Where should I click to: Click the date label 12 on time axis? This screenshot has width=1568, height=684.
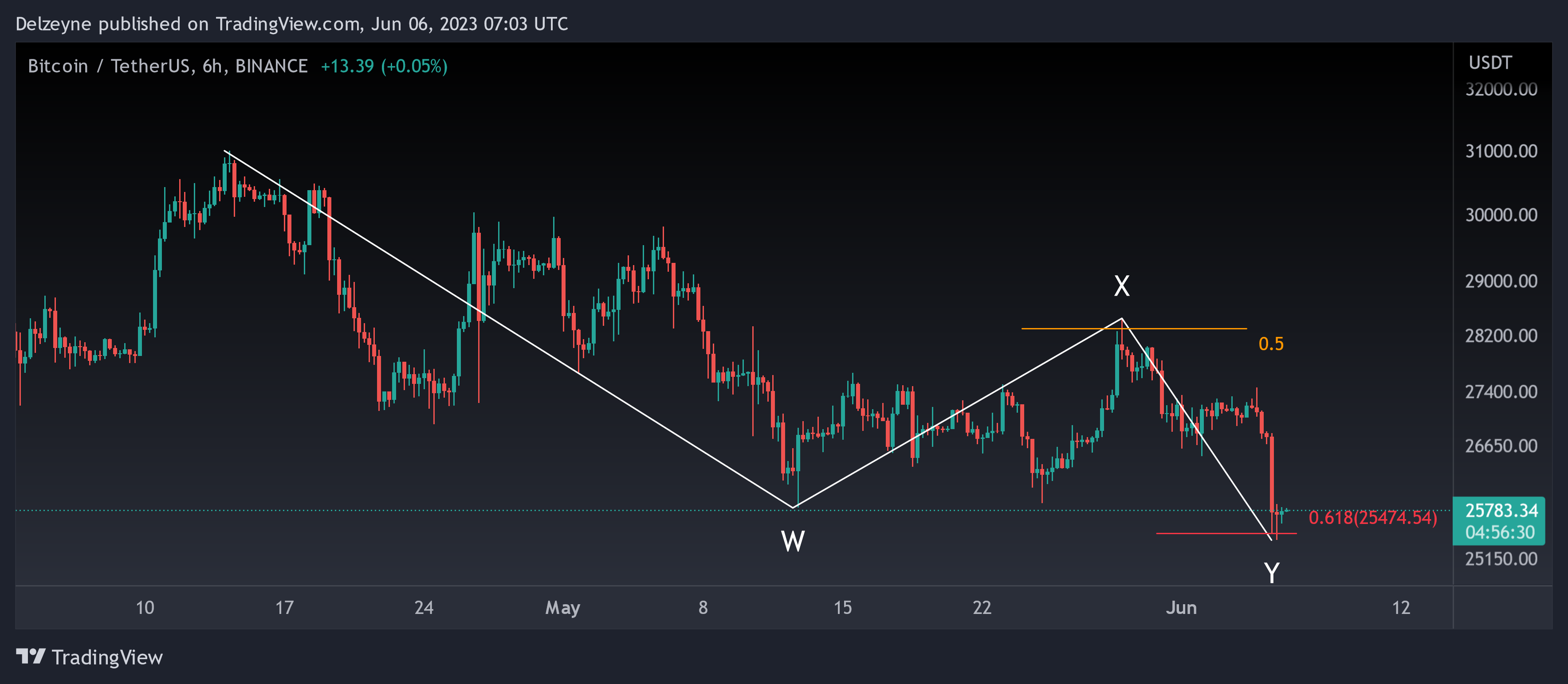point(1401,607)
